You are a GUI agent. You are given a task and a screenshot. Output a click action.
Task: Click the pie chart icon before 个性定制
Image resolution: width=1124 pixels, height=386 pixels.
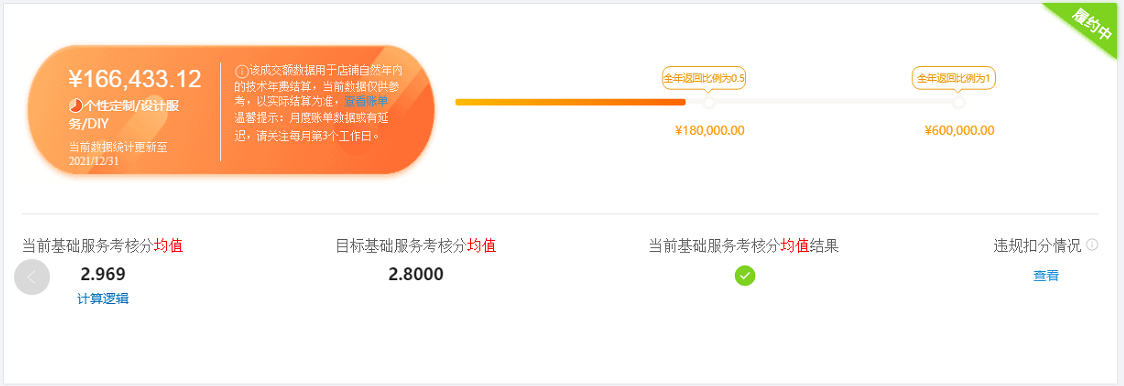[x=75, y=105]
